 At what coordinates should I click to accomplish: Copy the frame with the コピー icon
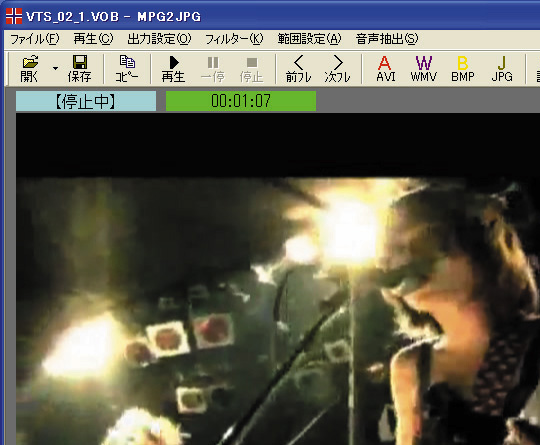pyautogui.click(x=127, y=69)
